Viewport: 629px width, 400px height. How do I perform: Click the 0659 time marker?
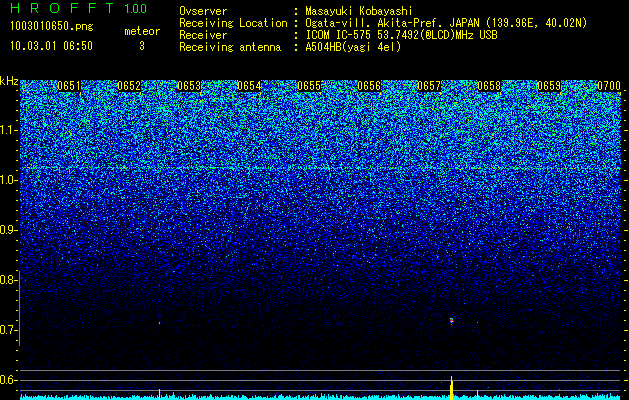549,86
